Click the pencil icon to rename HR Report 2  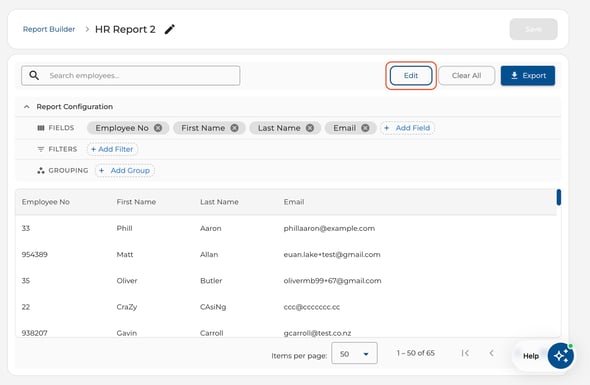pyautogui.click(x=170, y=29)
